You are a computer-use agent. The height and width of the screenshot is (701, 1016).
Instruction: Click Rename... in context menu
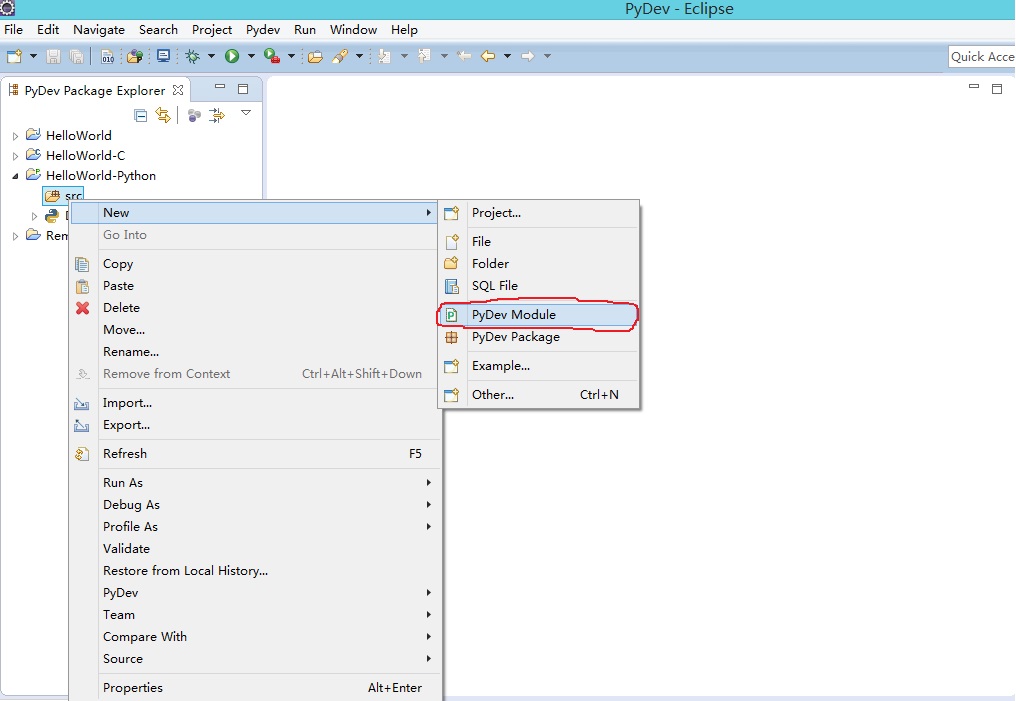[255, 352]
